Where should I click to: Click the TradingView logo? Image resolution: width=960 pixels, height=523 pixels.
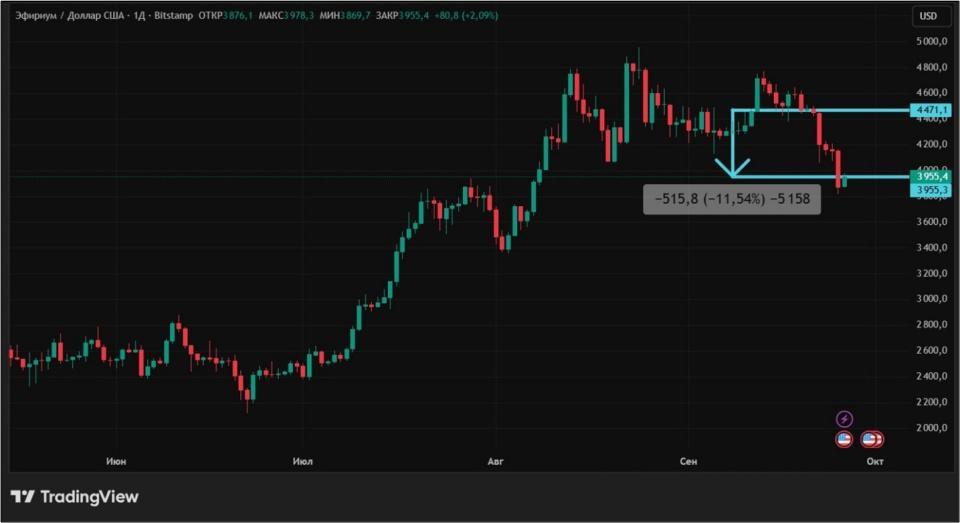coord(75,497)
